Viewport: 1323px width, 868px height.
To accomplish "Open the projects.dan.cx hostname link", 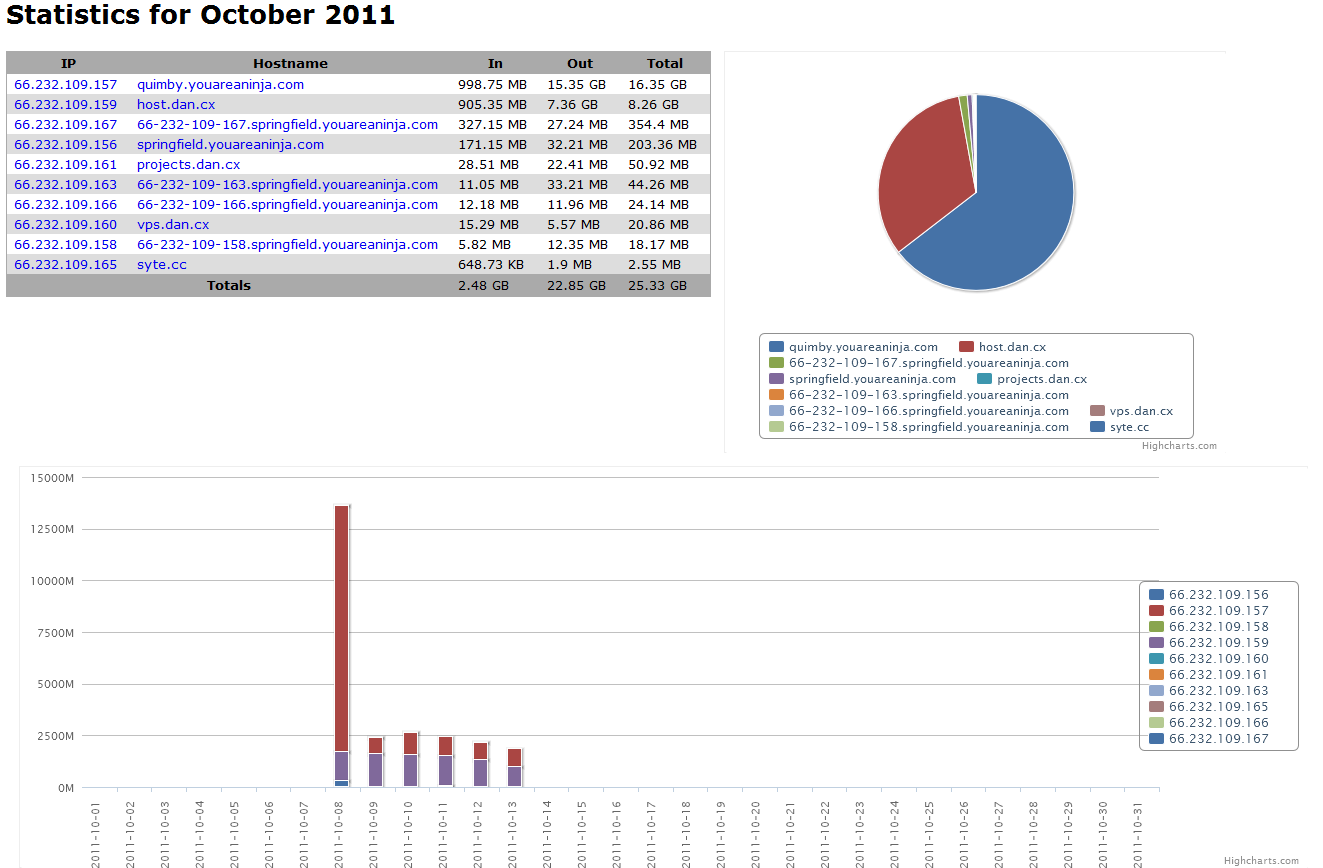I will (188, 164).
